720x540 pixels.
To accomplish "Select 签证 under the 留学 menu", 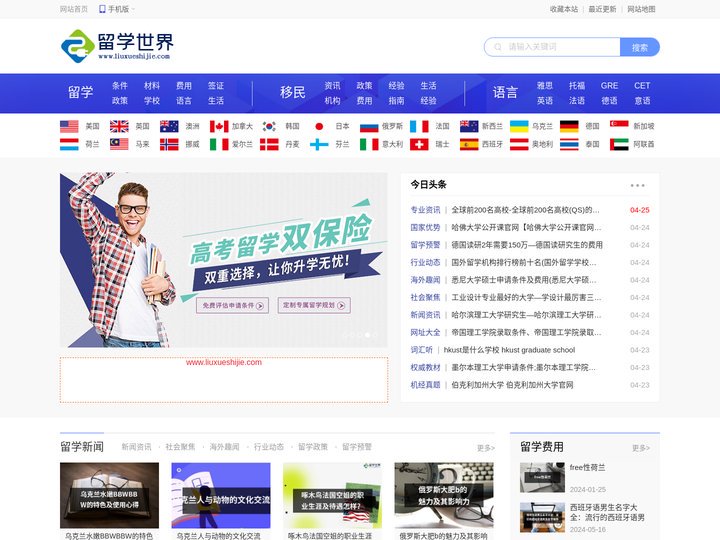I will coord(216,86).
